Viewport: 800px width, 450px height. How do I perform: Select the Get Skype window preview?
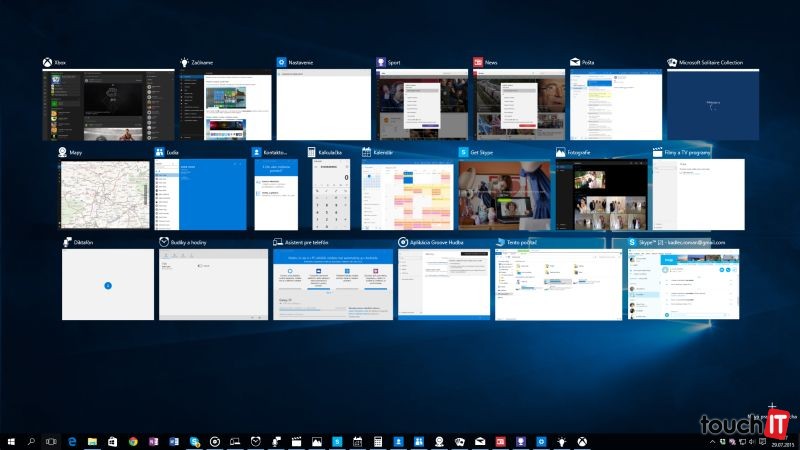click(x=505, y=195)
